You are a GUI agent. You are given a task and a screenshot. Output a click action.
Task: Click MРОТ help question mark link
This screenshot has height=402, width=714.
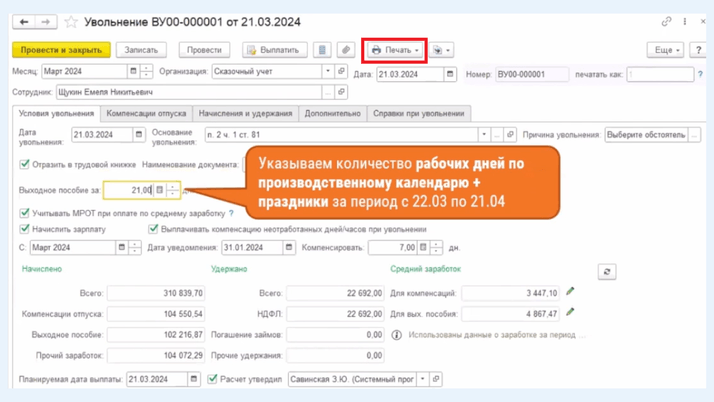click(x=231, y=213)
